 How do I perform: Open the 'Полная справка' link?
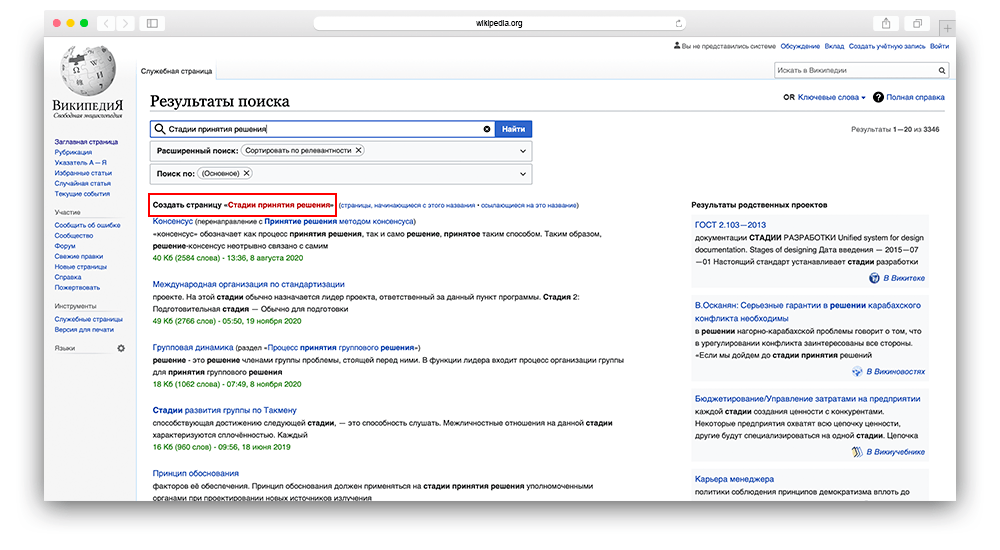point(915,98)
